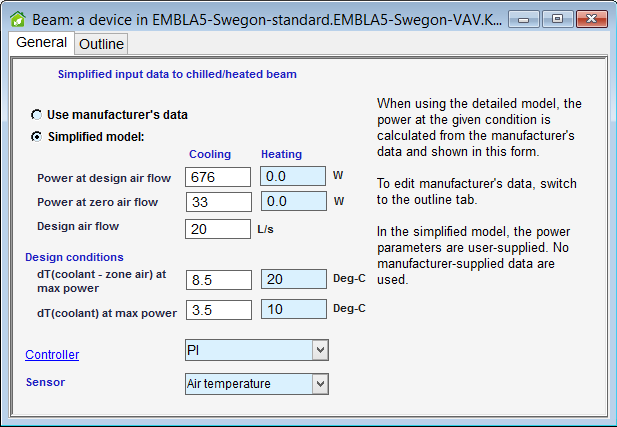Maximize the Beam window

(558, 19)
